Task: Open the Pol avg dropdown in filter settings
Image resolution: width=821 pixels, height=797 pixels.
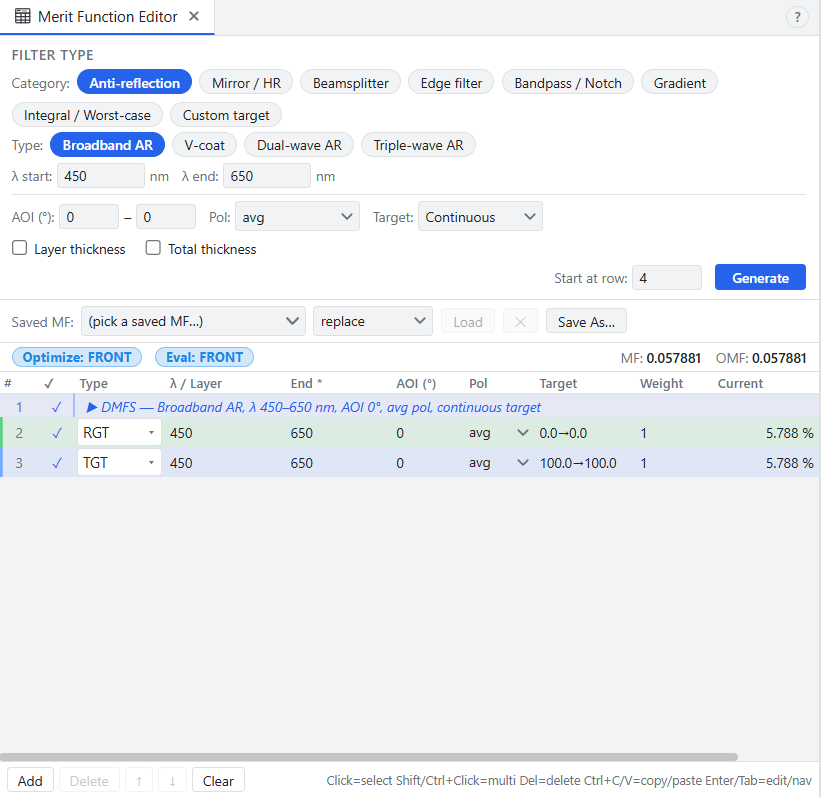Action: pos(297,216)
